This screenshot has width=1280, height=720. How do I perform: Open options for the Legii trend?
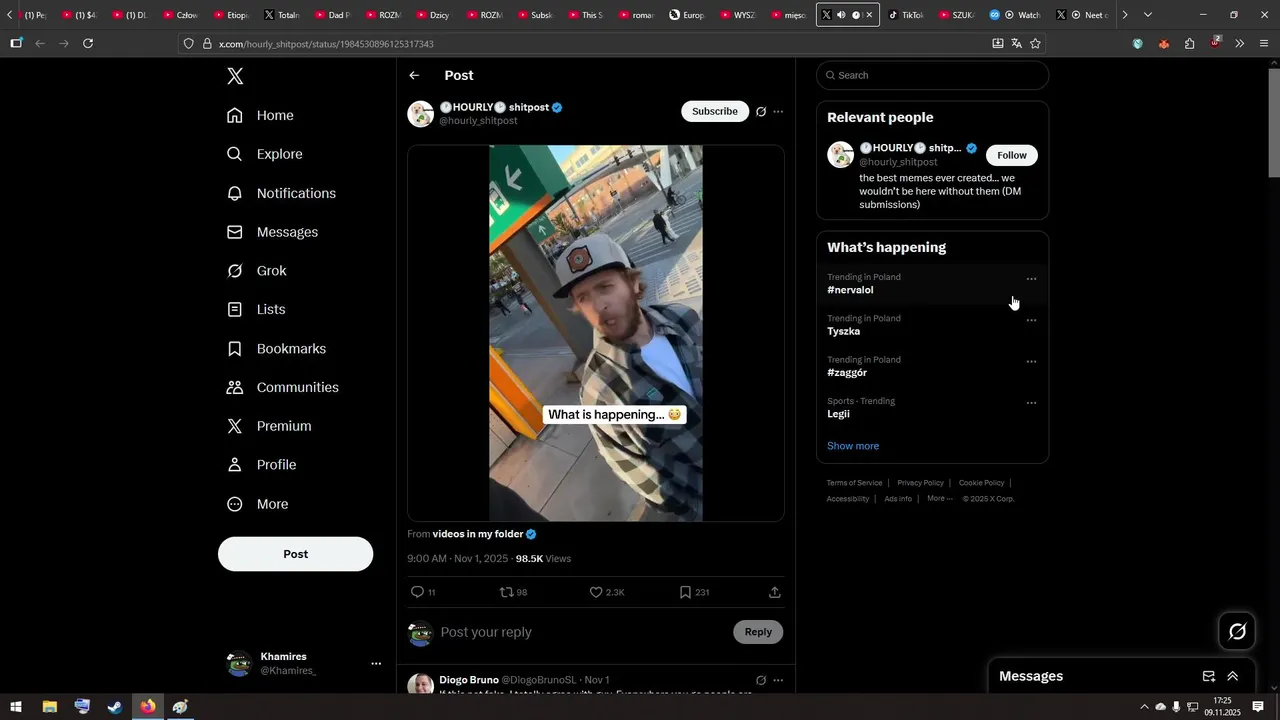[1031, 403]
